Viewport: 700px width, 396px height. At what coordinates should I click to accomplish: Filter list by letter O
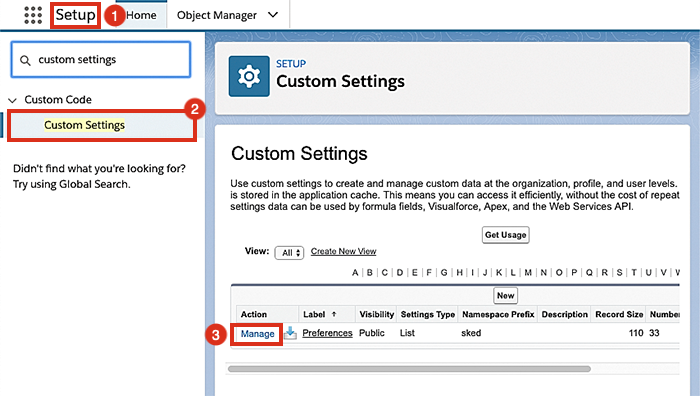pyautogui.click(x=559, y=272)
